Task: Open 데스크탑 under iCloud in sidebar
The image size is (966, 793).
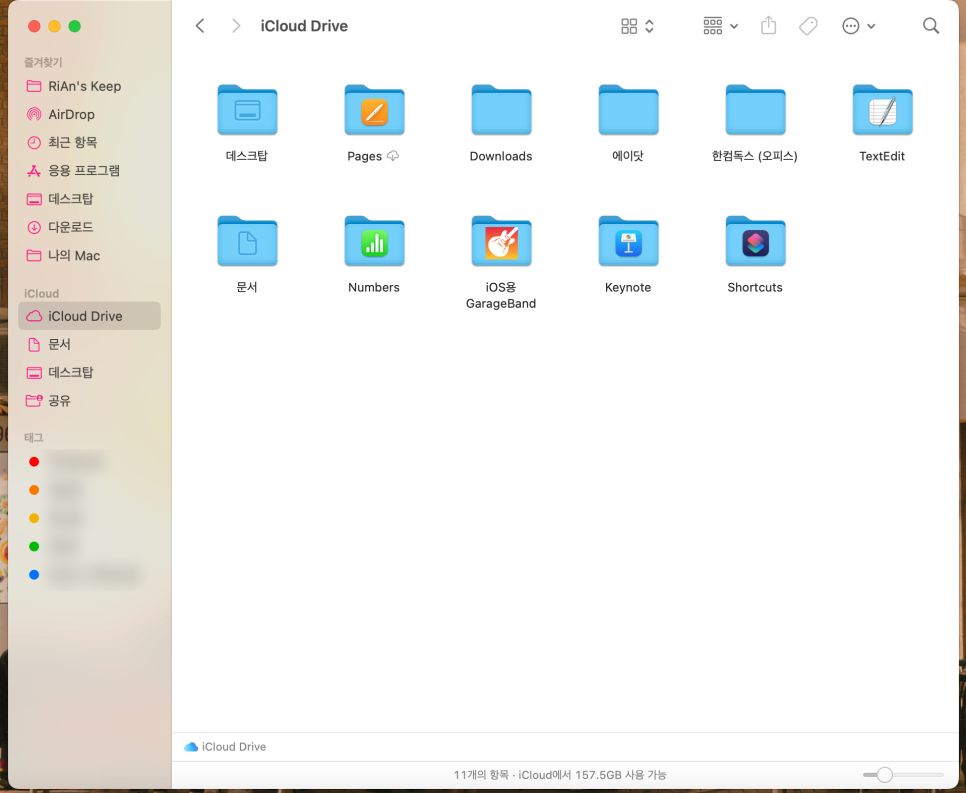Action: click(89, 372)
